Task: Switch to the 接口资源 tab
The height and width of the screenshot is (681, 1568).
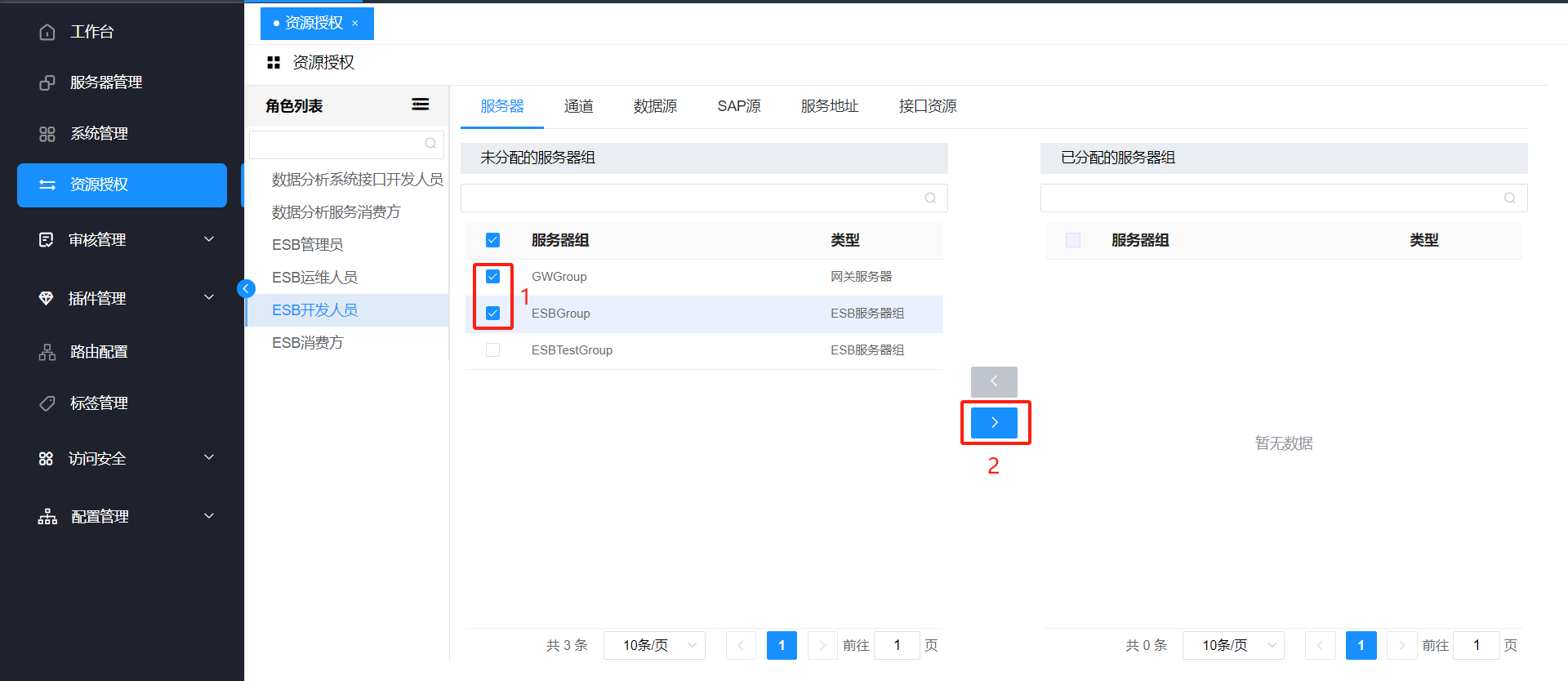Action: pos(928,106)
